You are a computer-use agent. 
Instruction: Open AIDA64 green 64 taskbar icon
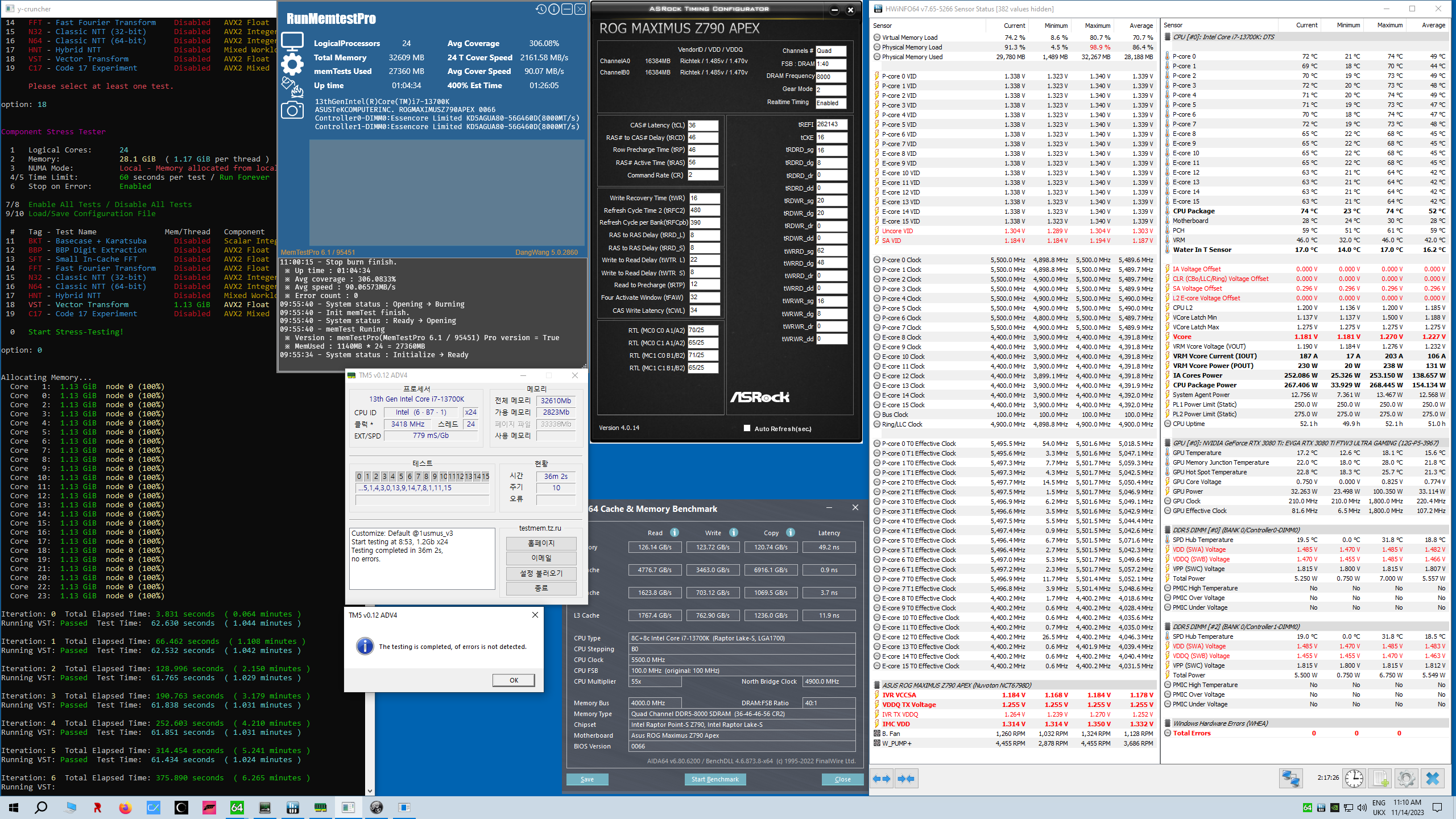pyautogui.click(x=237, y=807)
